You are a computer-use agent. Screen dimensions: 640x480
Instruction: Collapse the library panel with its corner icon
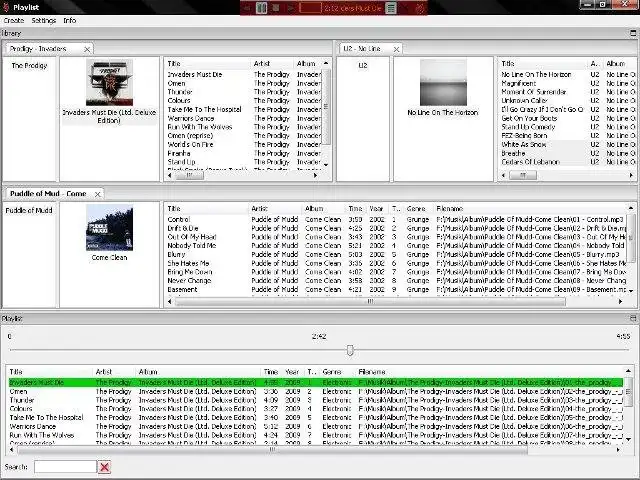[x=633, y=33]
